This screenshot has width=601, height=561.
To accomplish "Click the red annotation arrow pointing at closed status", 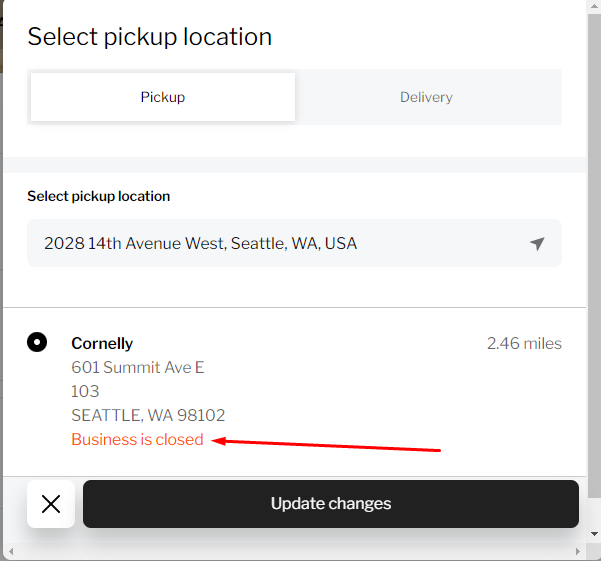I will 330,445.
